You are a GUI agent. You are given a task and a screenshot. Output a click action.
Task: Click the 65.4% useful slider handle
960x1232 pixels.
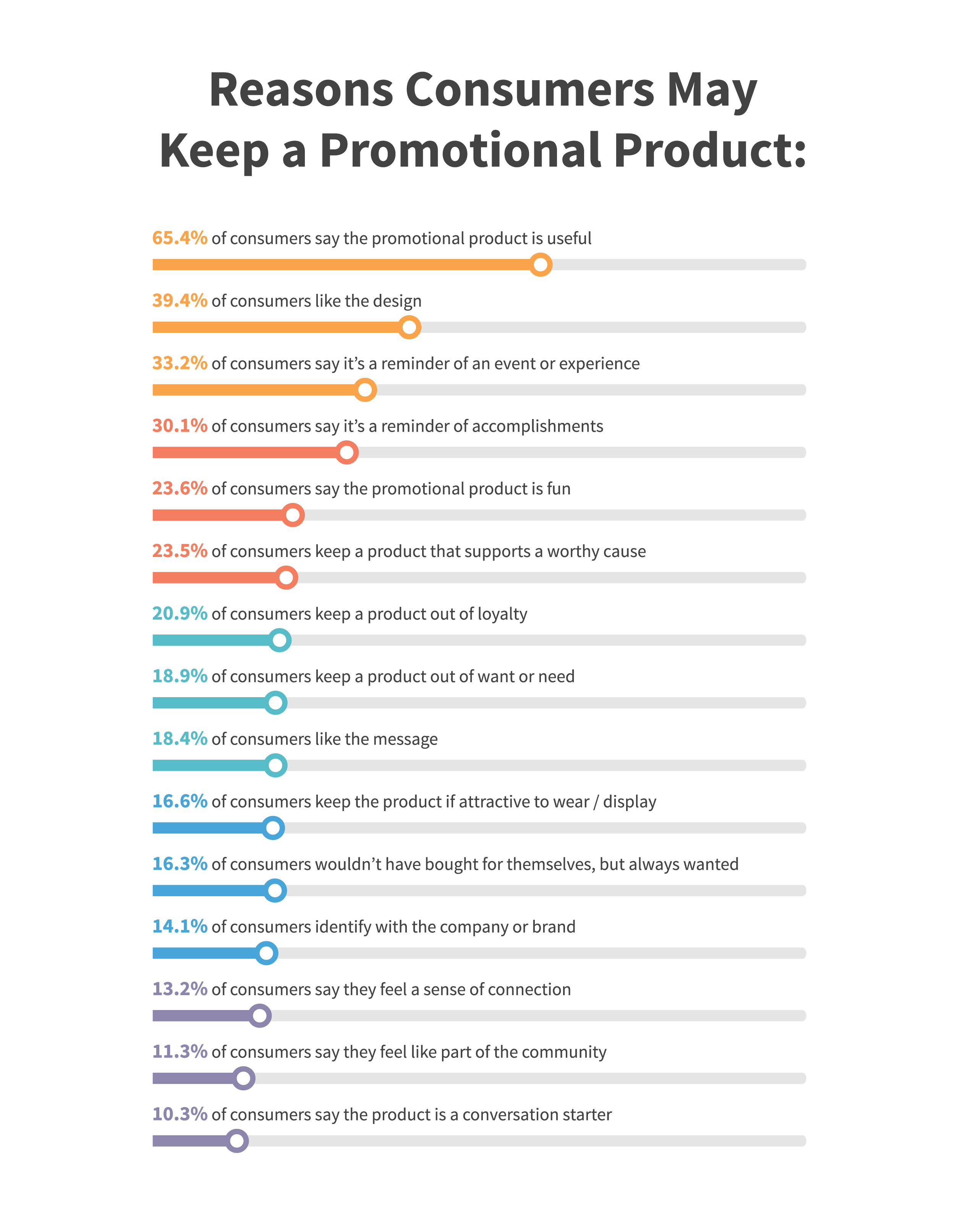click(540, 265)
